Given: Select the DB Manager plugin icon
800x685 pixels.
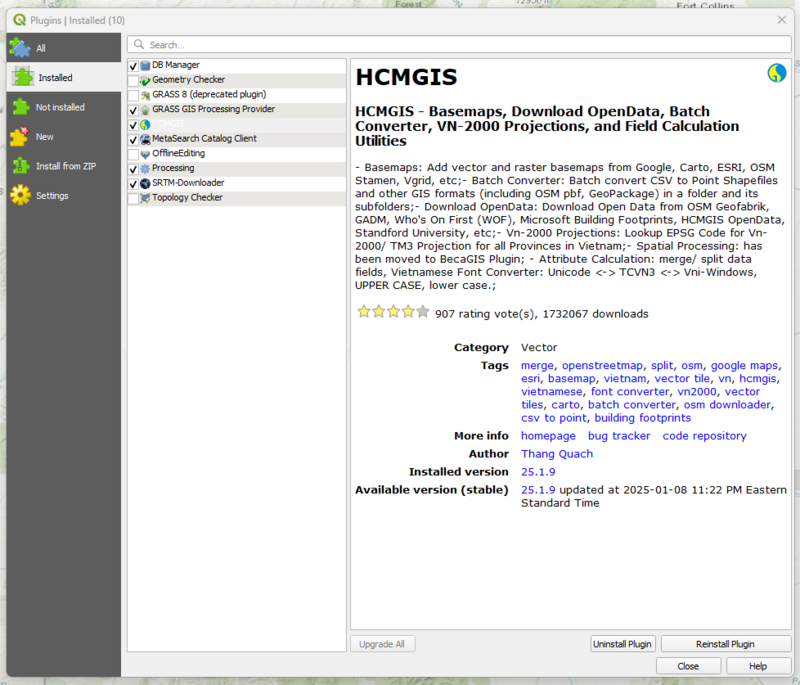Looking at the screenshot, I should [143, 64].
